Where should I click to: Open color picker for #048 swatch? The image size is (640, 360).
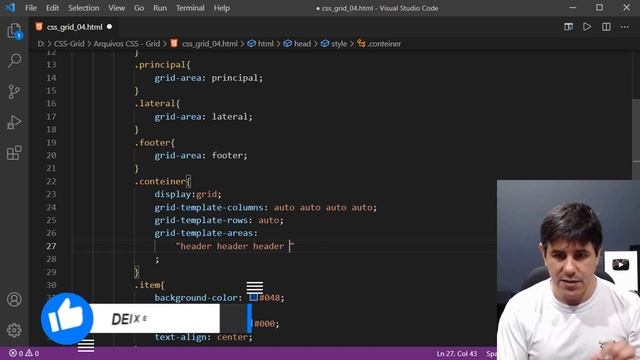(253, 298)
